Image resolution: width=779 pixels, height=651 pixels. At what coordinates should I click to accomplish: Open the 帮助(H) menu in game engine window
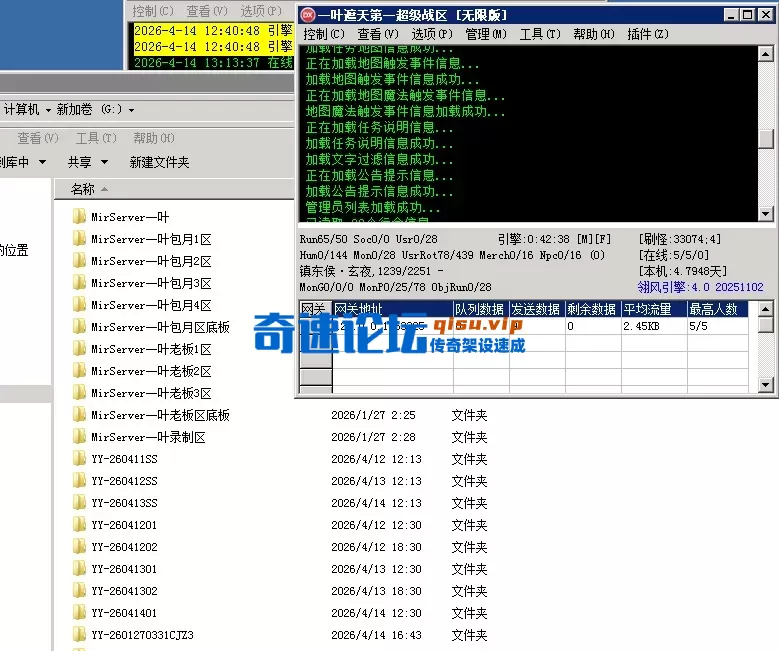[x=594, y=34]
